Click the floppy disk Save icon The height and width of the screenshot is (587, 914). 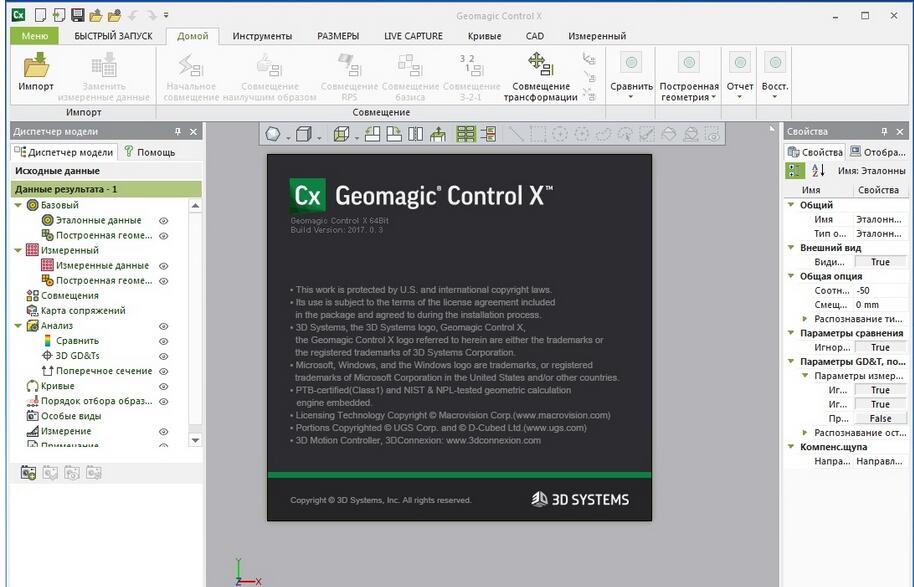[77, 15]
